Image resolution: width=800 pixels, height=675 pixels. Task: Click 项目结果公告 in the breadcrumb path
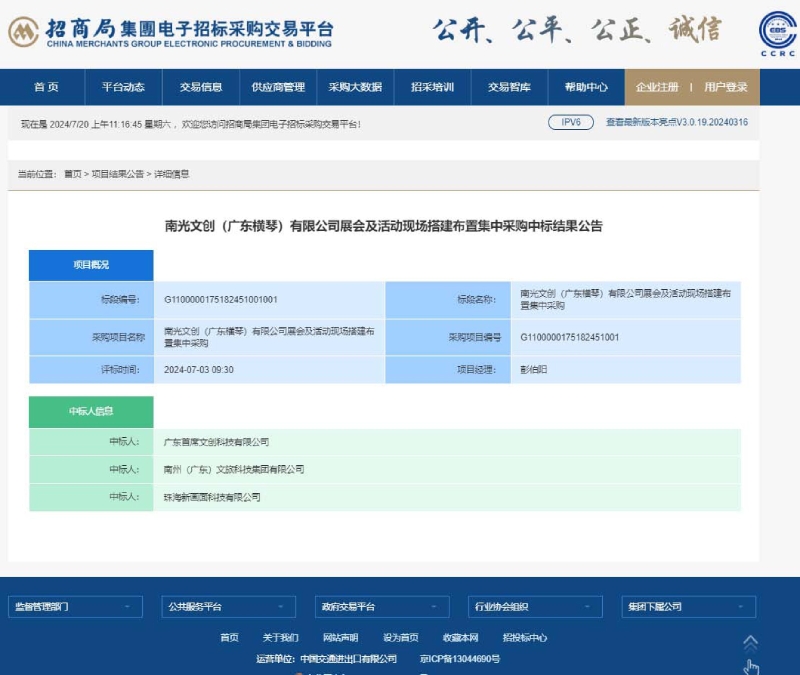[x=118, y=174]
